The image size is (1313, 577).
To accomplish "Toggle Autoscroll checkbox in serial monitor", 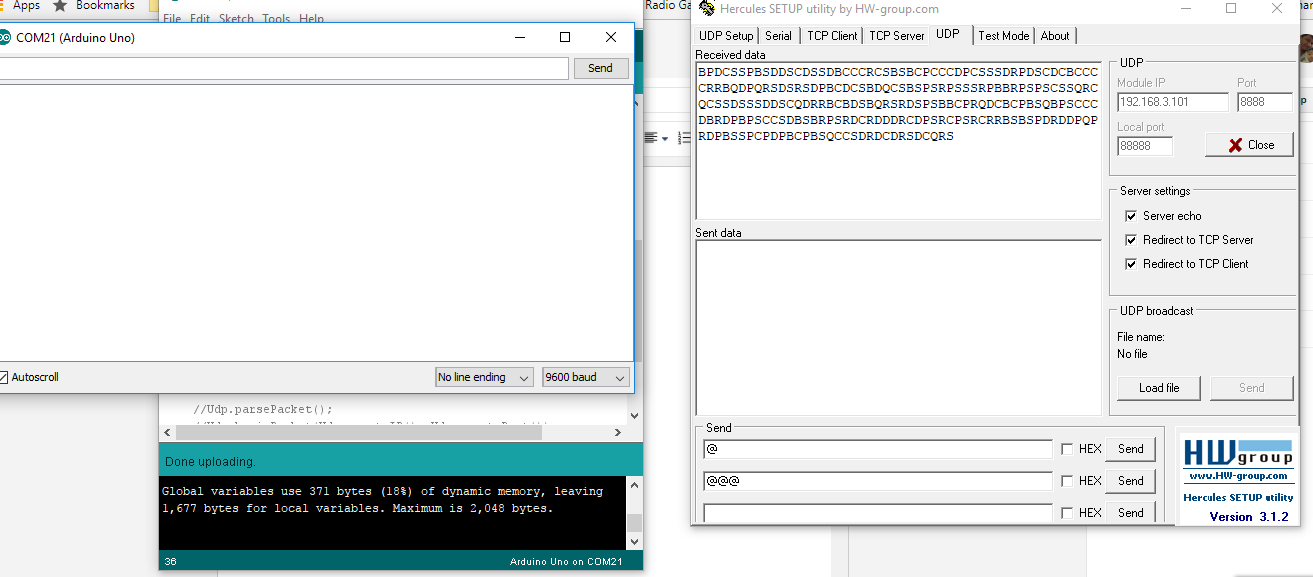I will click(x=4, y=377).
